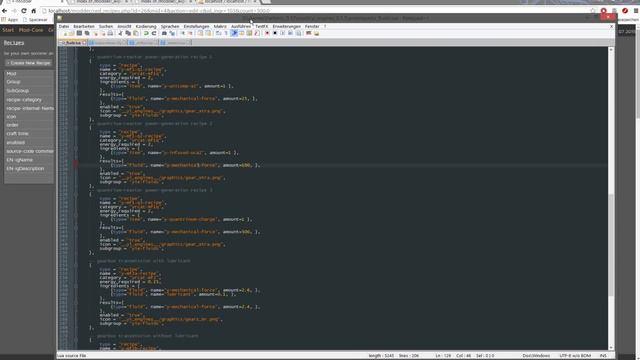The image size is (640, 360).
Task: Open the Bearbeiten menu
Action: pyautogui.click(x=84, y=27)
